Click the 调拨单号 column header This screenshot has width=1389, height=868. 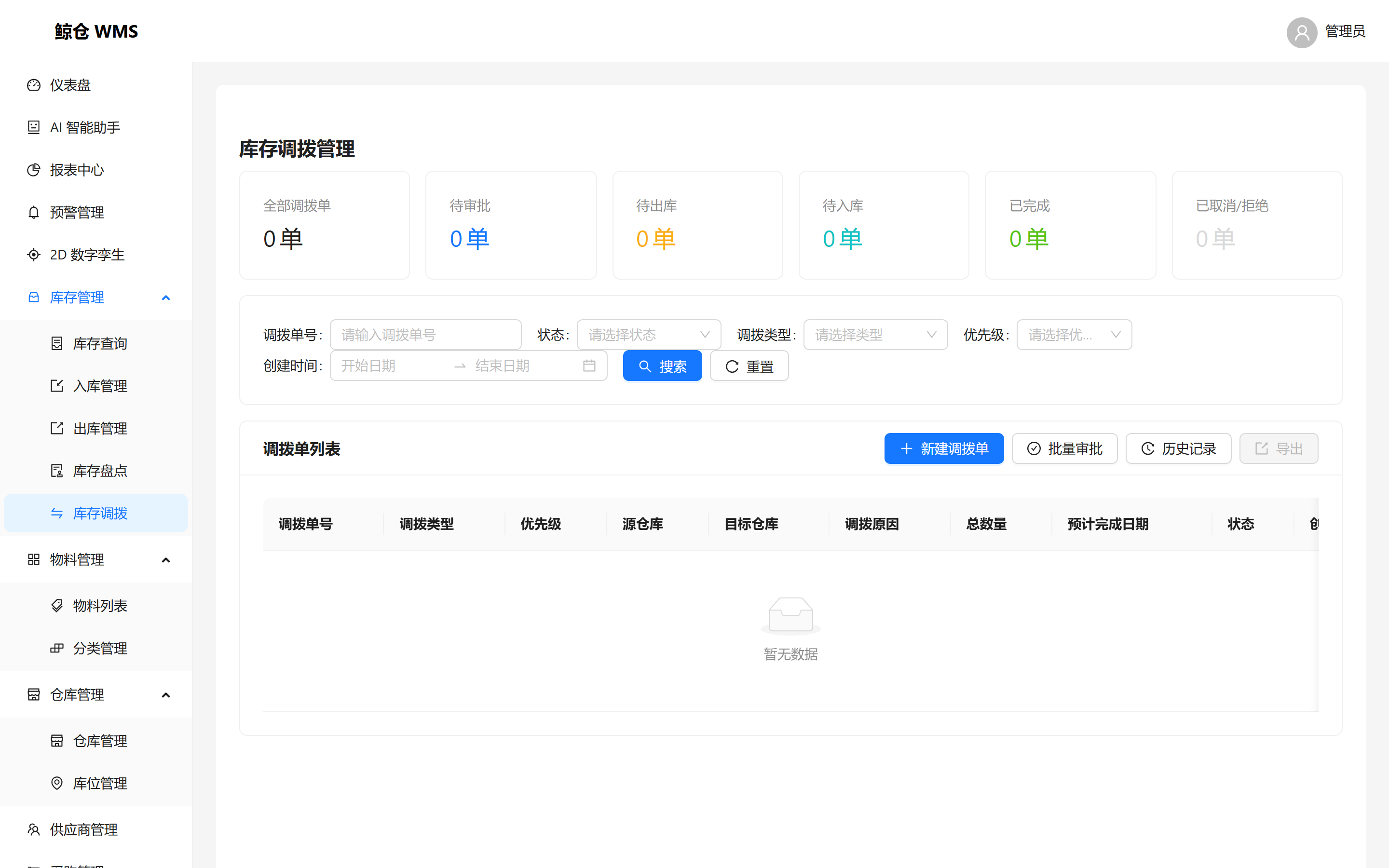tap(323, 524)
